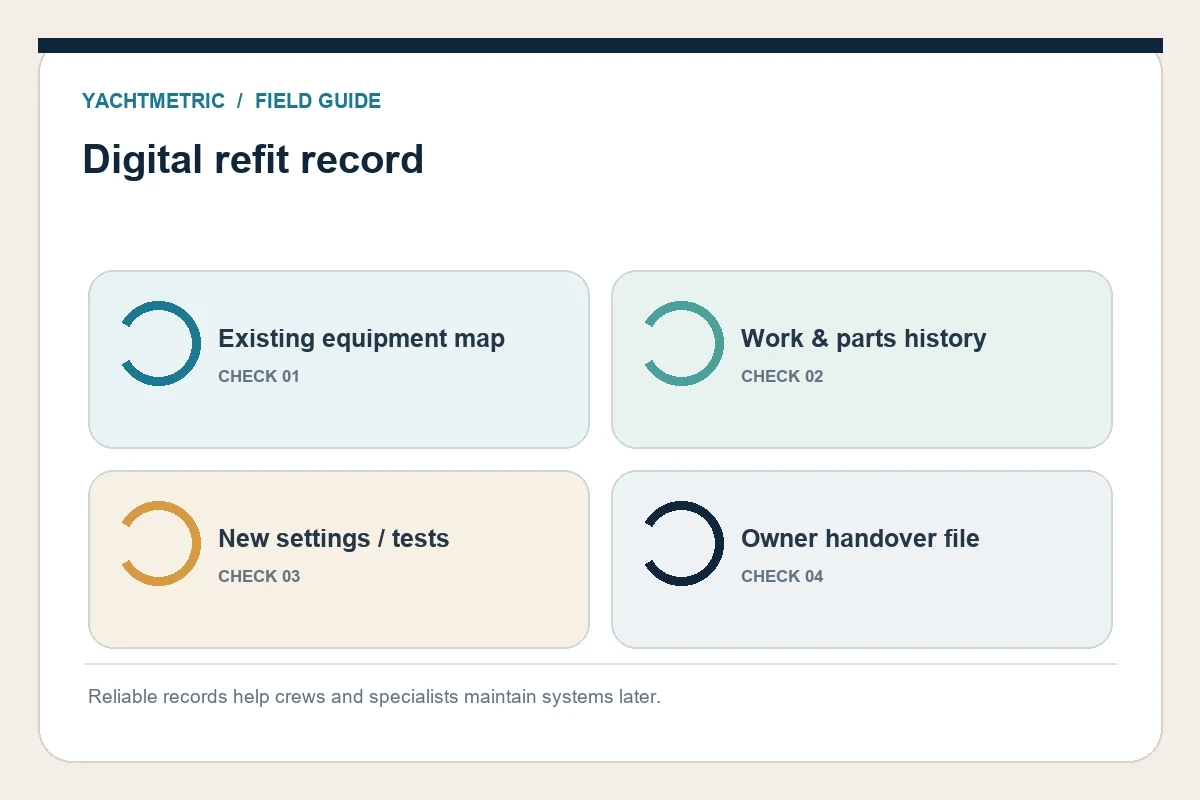Select the New settings / tests title
Viewport: 1200px width, 800px height.
click(x=333, y=538)
